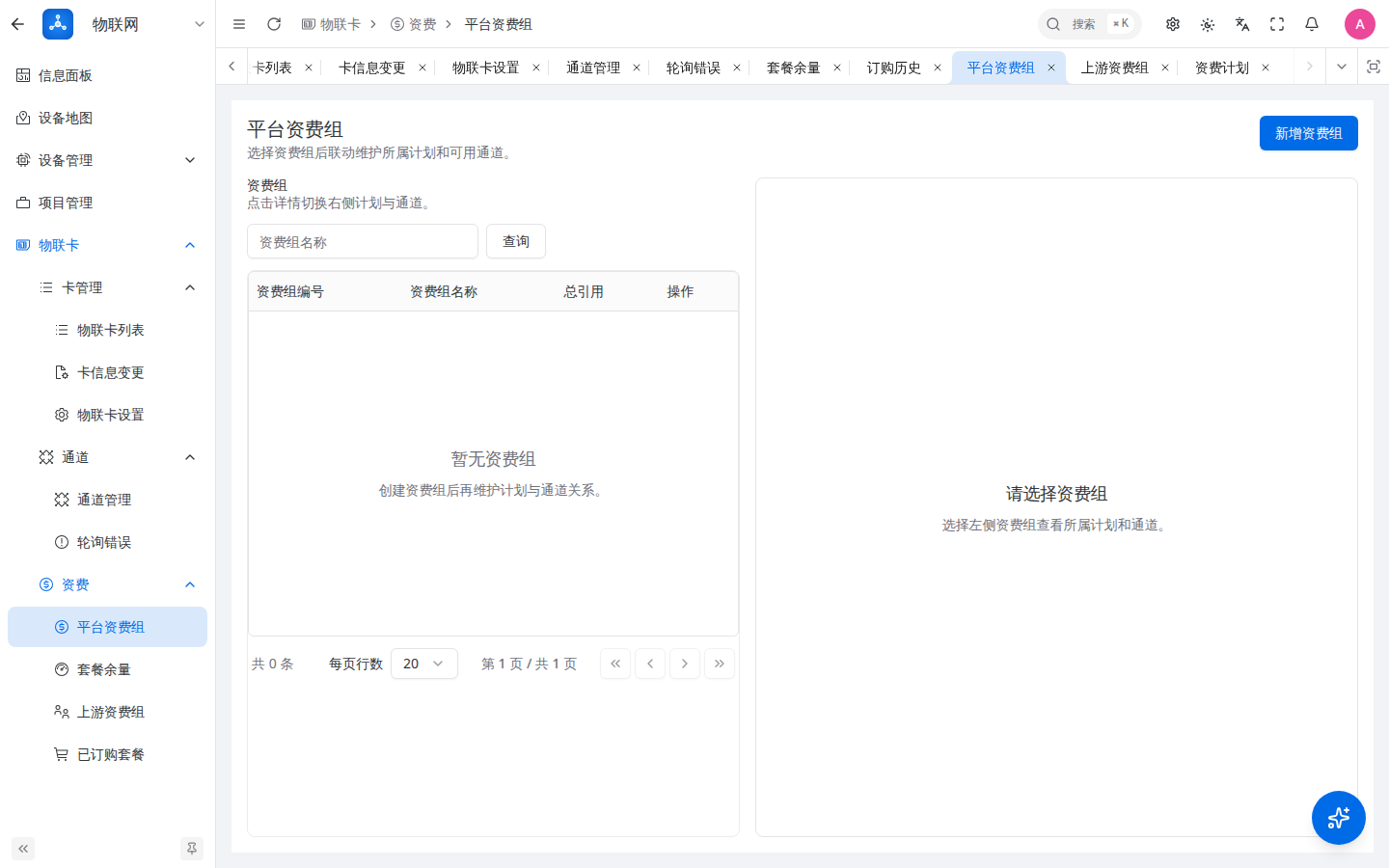Close the 订购历史 tab

point(938,68)
